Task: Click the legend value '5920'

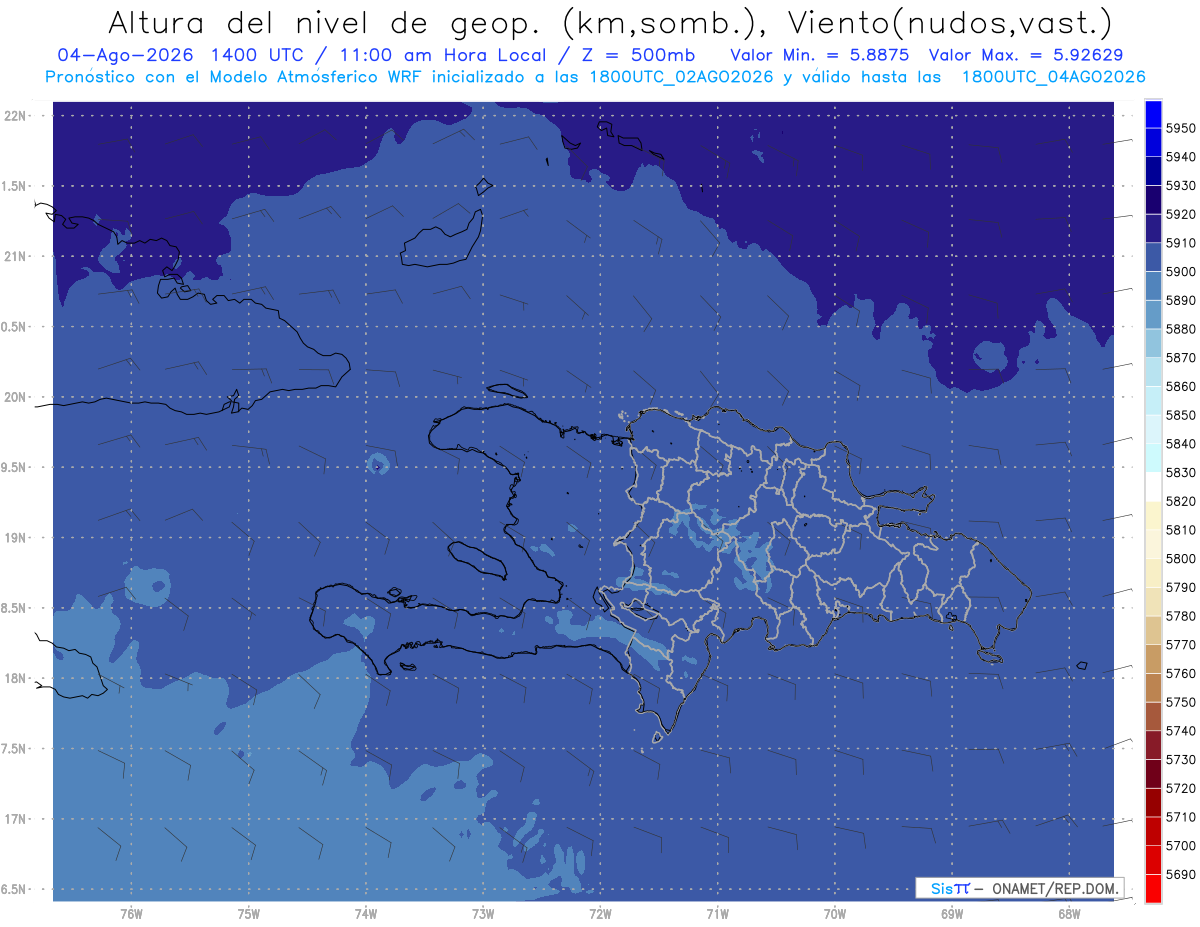Action: [x=1180, y=215]
